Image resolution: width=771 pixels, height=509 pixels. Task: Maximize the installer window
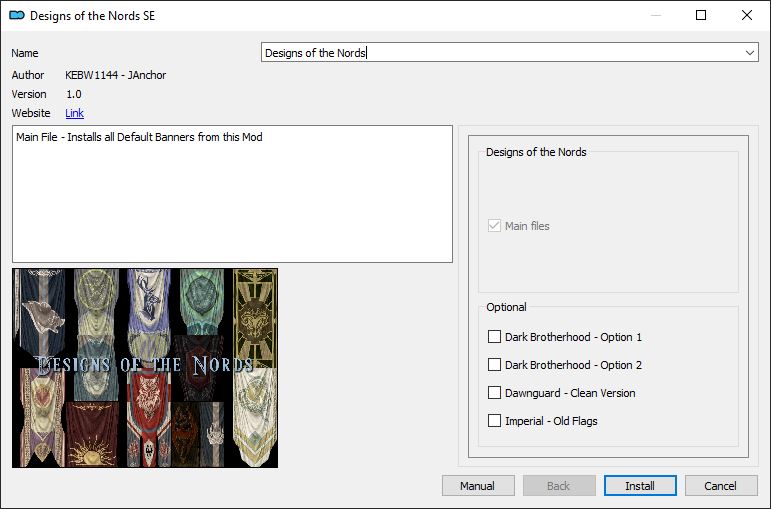coord(701,15)
